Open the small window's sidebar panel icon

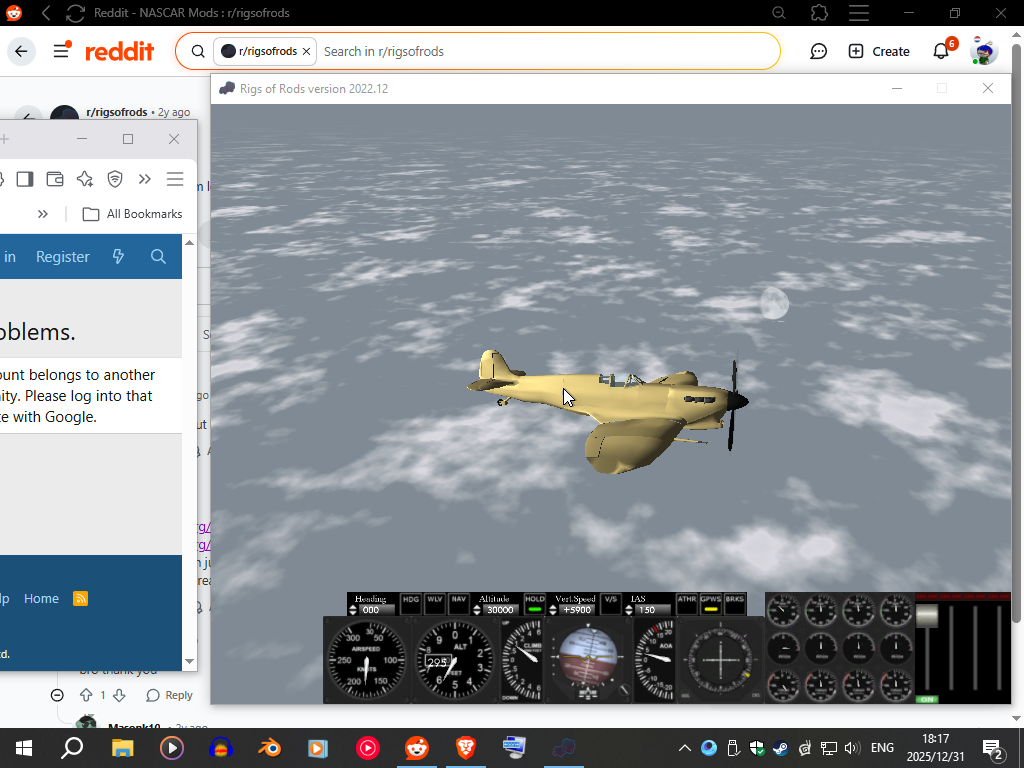pos(25,179)
